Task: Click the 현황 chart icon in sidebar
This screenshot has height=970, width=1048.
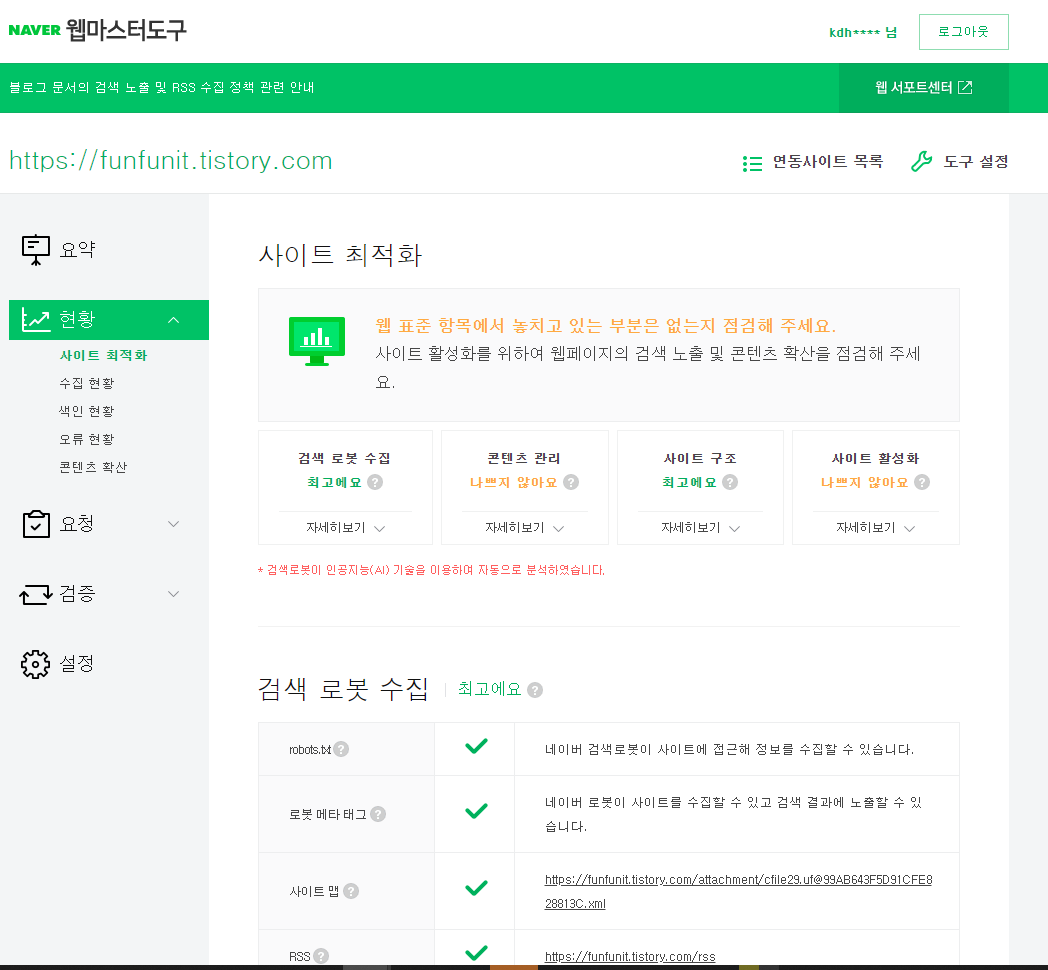Action: (36, 320)
